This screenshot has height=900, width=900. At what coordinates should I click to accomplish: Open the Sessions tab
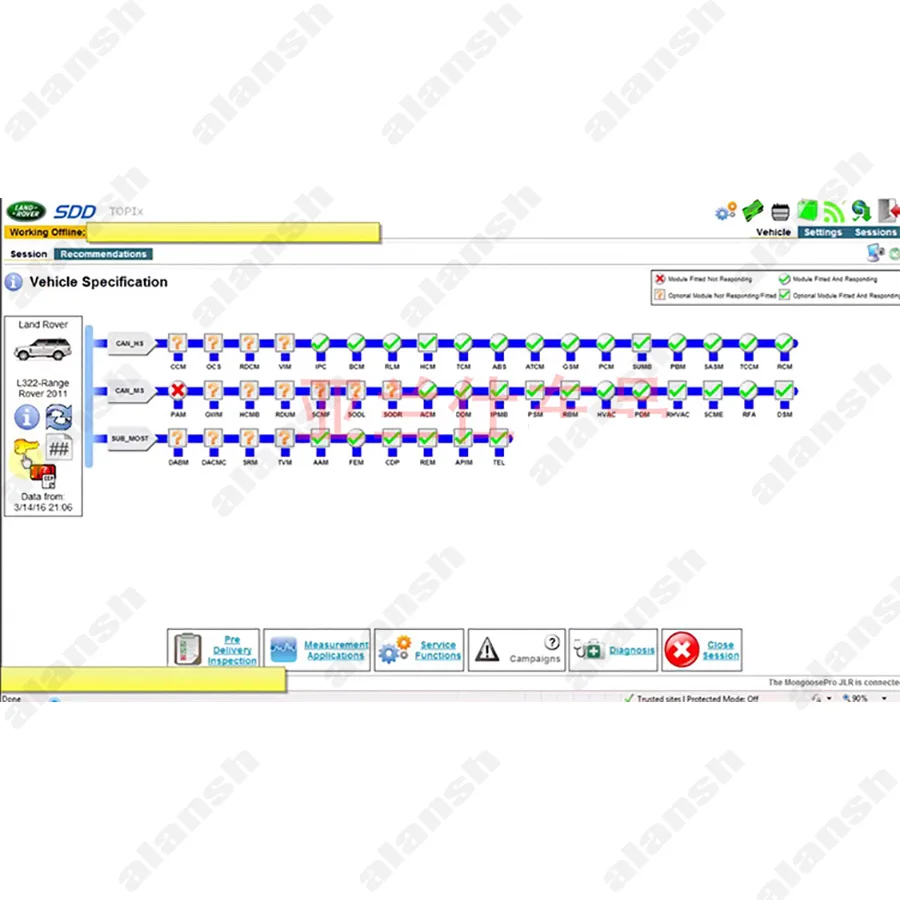[875, 232]
